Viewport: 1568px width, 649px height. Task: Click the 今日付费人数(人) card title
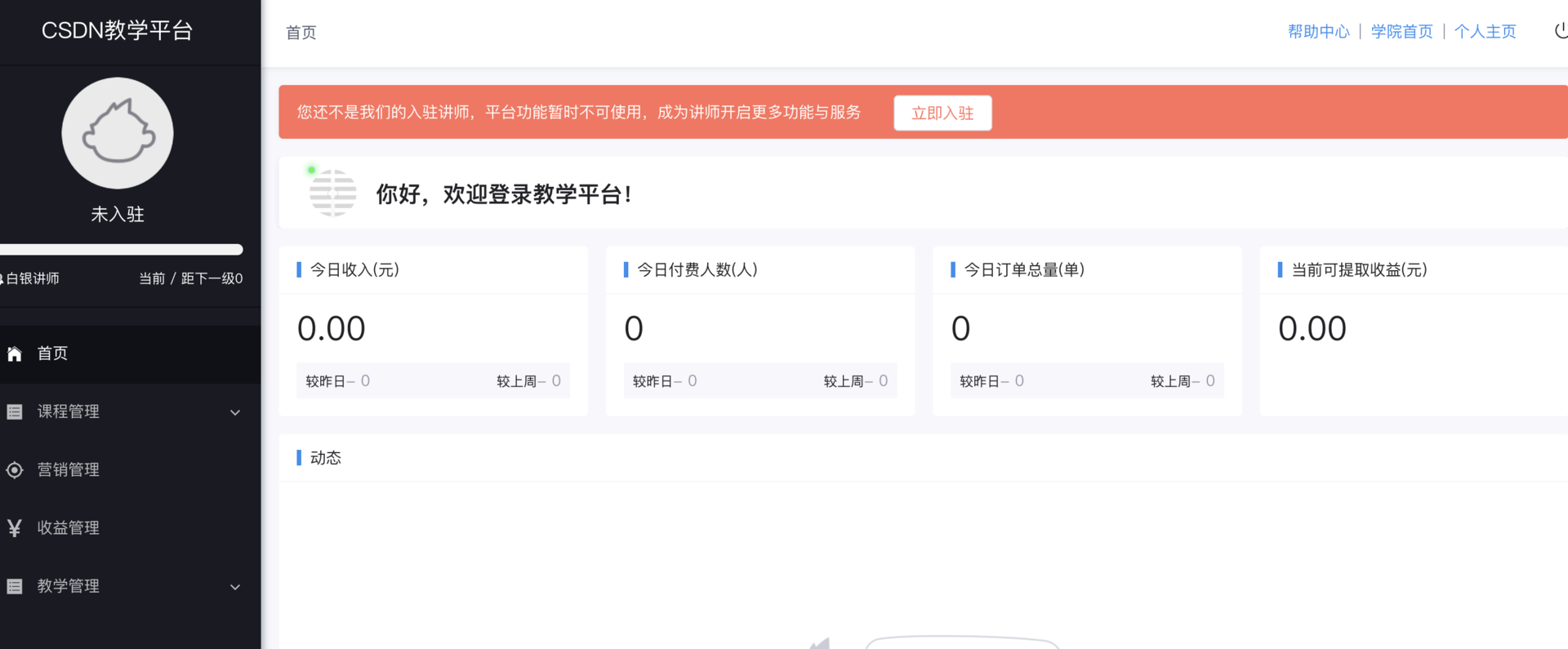(x=697, y=269)
